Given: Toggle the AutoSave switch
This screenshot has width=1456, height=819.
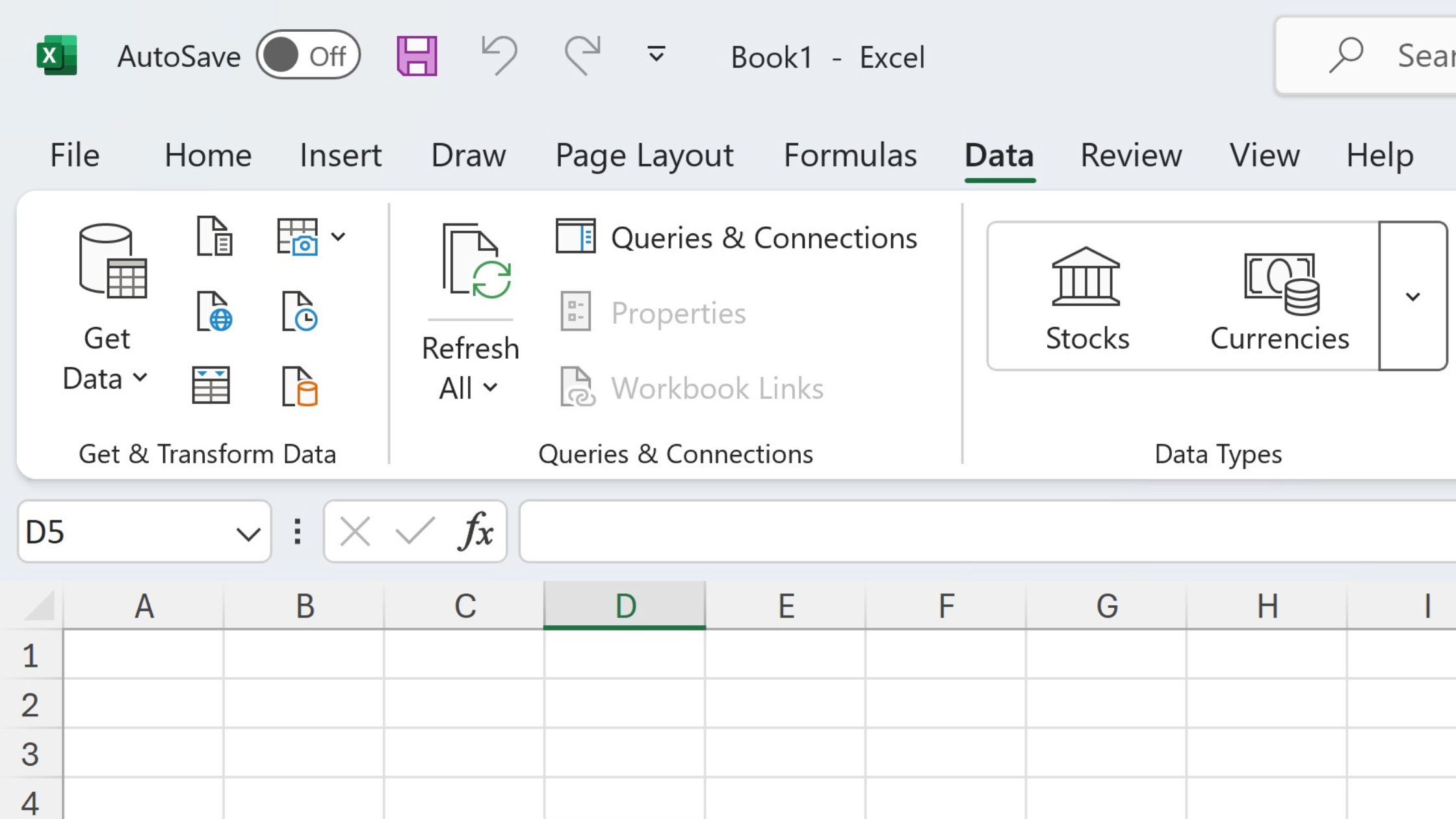Looking at the screenshot, I should click(x=308, y=55).
